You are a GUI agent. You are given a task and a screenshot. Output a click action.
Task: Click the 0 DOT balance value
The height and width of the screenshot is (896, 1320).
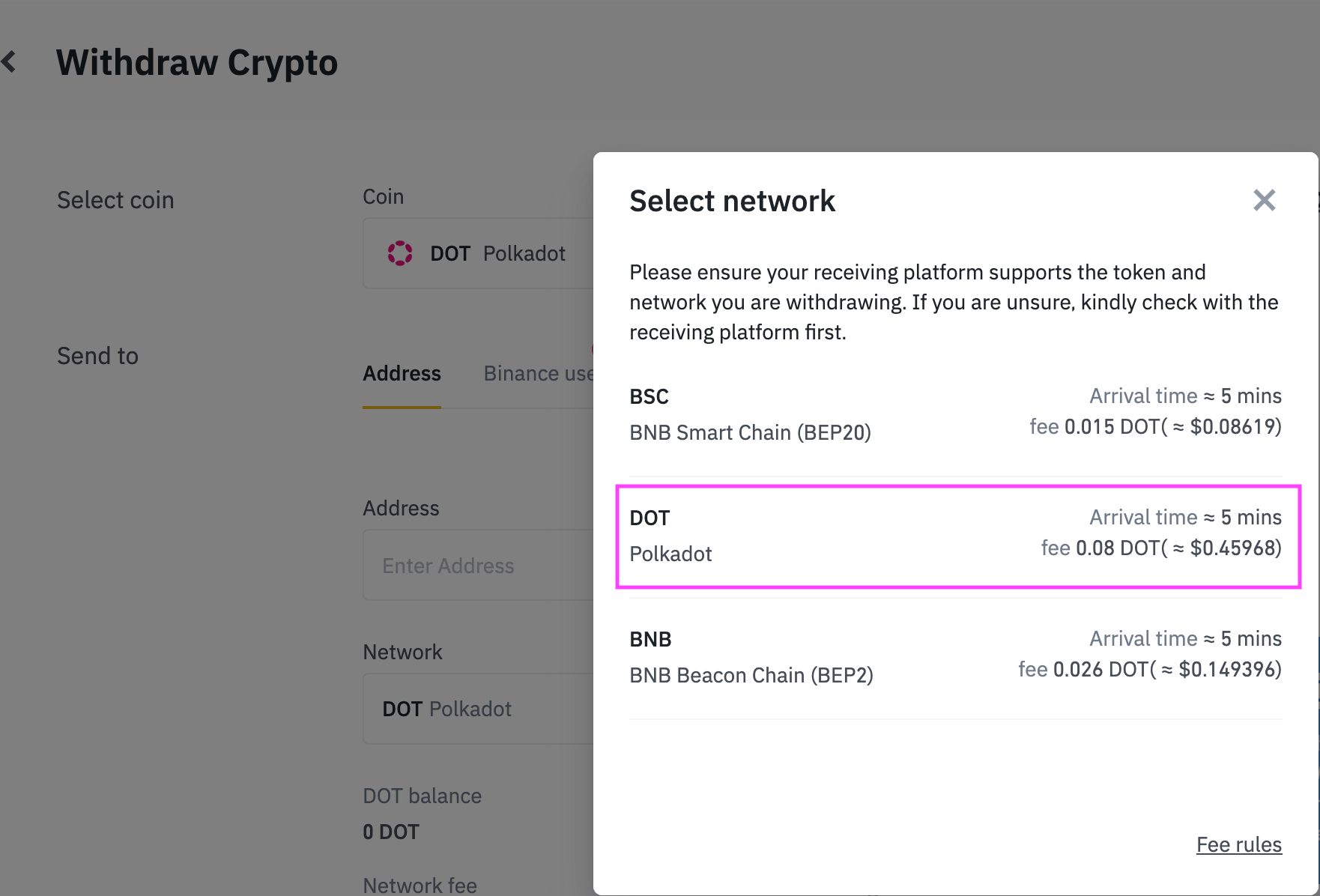(x=391, y=832)
